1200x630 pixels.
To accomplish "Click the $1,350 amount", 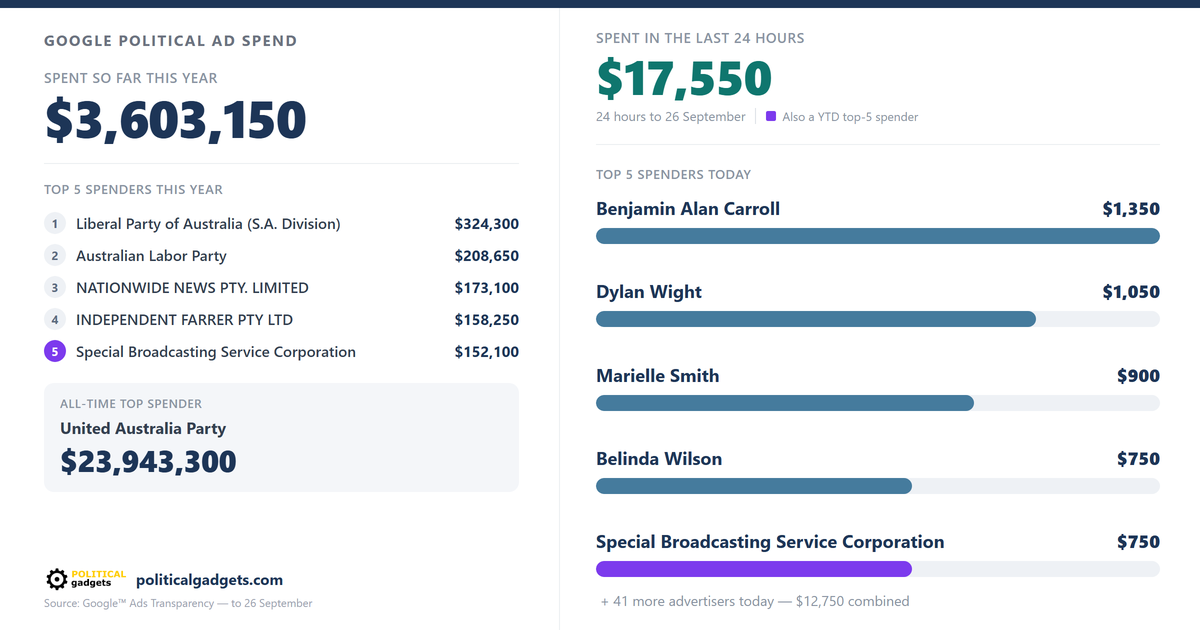I will pyautogui.click(x=1131, y=209).
